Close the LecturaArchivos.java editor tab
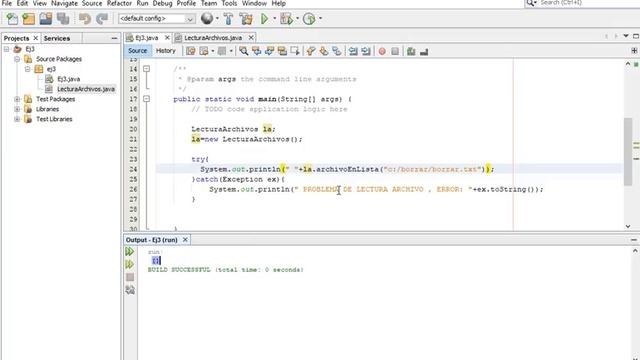Viewport: 640px width, 360px height. (251, 38)
